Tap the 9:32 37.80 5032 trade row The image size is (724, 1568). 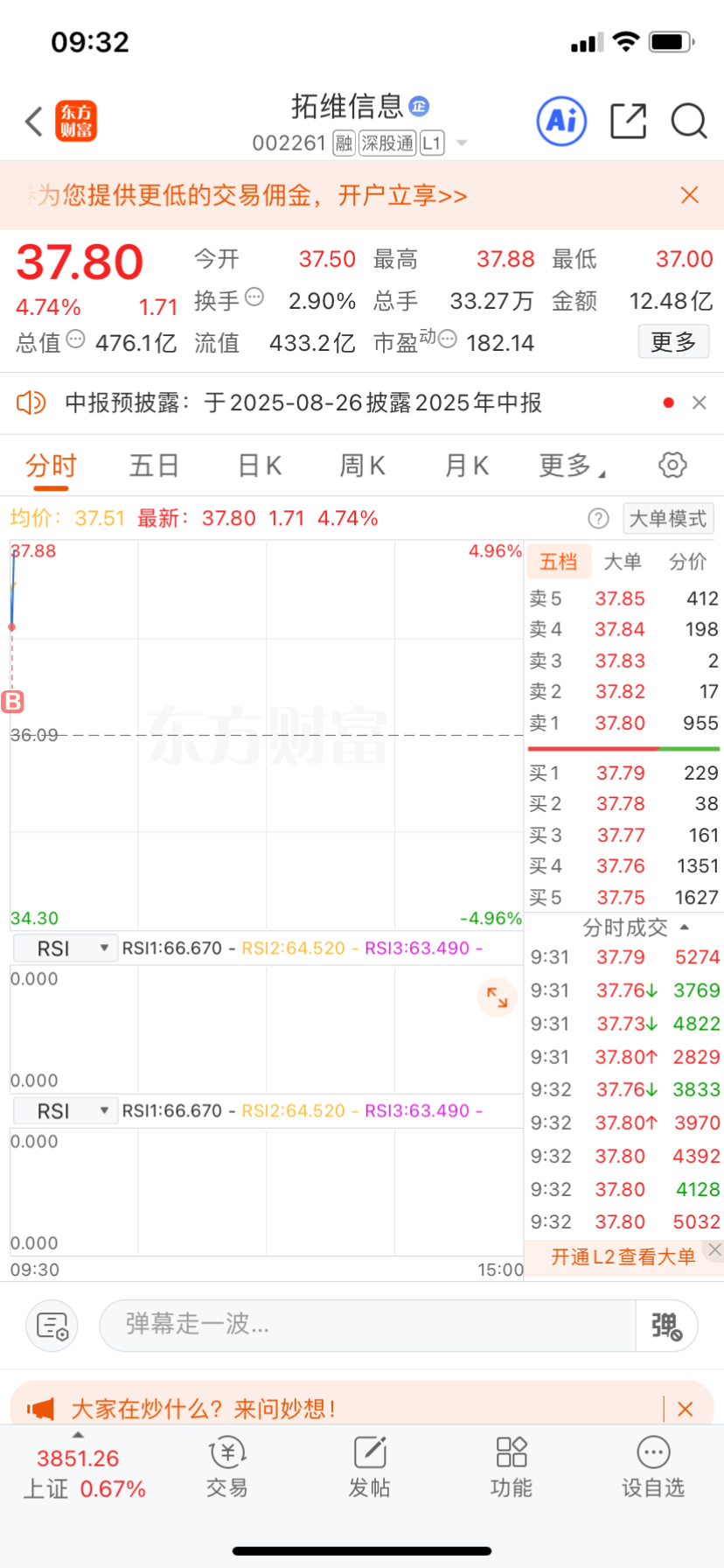click(x=623, y=1221)
